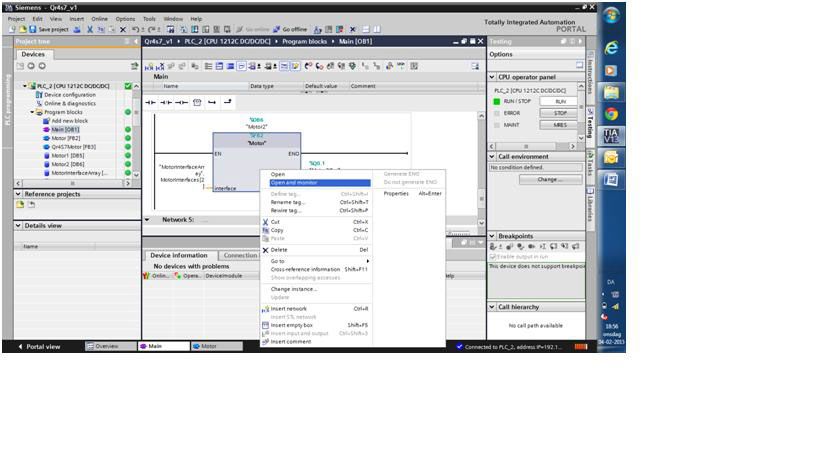Choose Change instance in context menu

pyautogui.click(x=319, y=289)
